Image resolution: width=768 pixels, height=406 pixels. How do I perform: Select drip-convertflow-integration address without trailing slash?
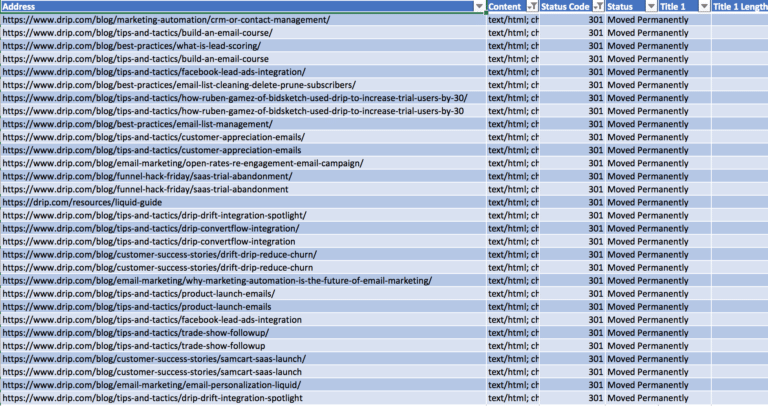(243, 242)
